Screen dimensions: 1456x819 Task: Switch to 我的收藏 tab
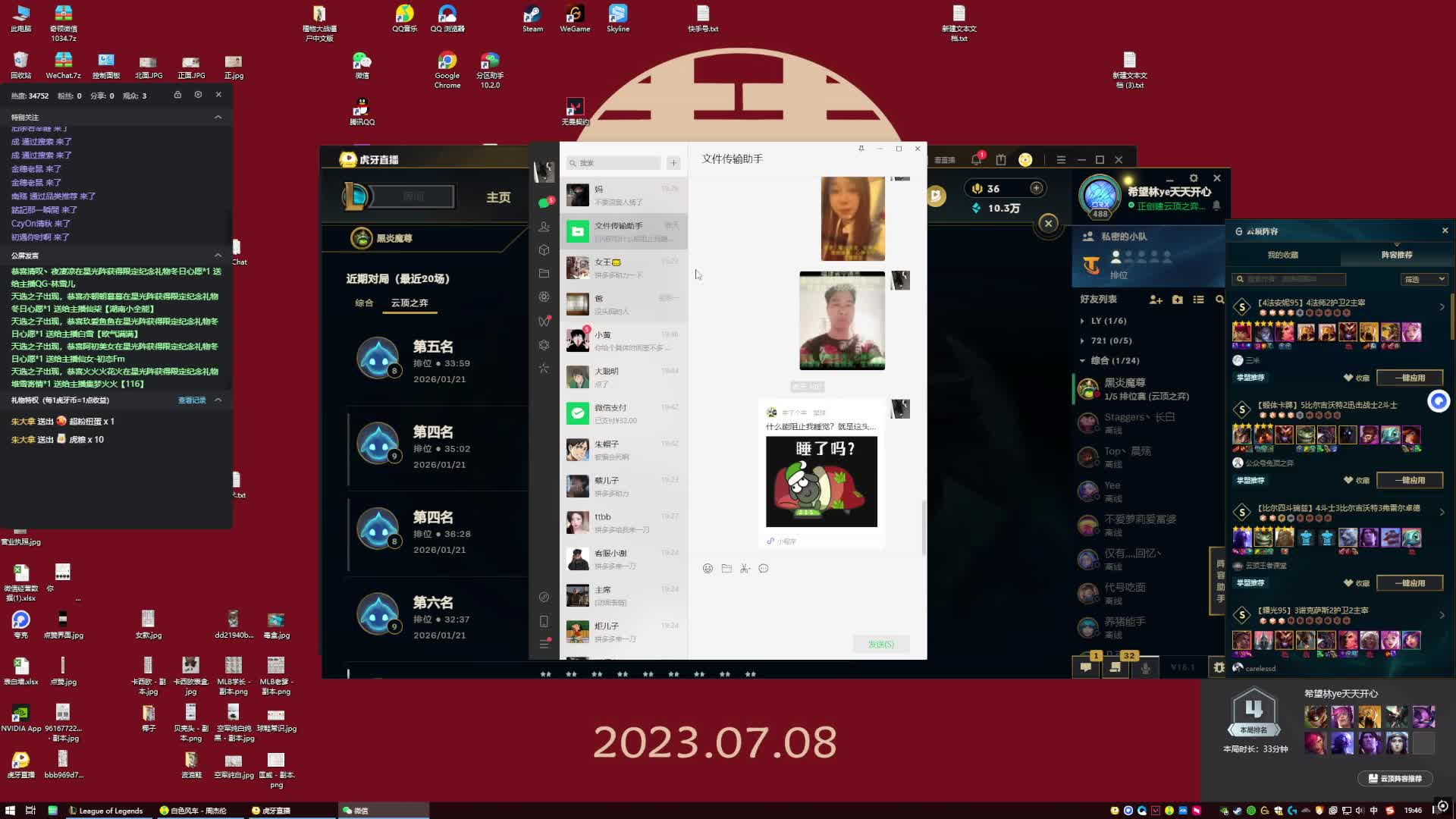[1282, 255]
